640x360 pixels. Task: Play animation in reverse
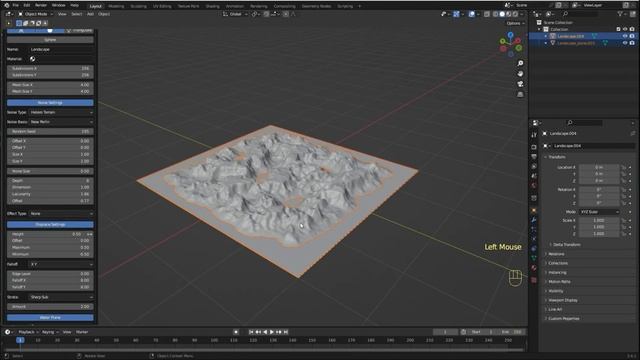pyautogui.click(x=265, y=332)
